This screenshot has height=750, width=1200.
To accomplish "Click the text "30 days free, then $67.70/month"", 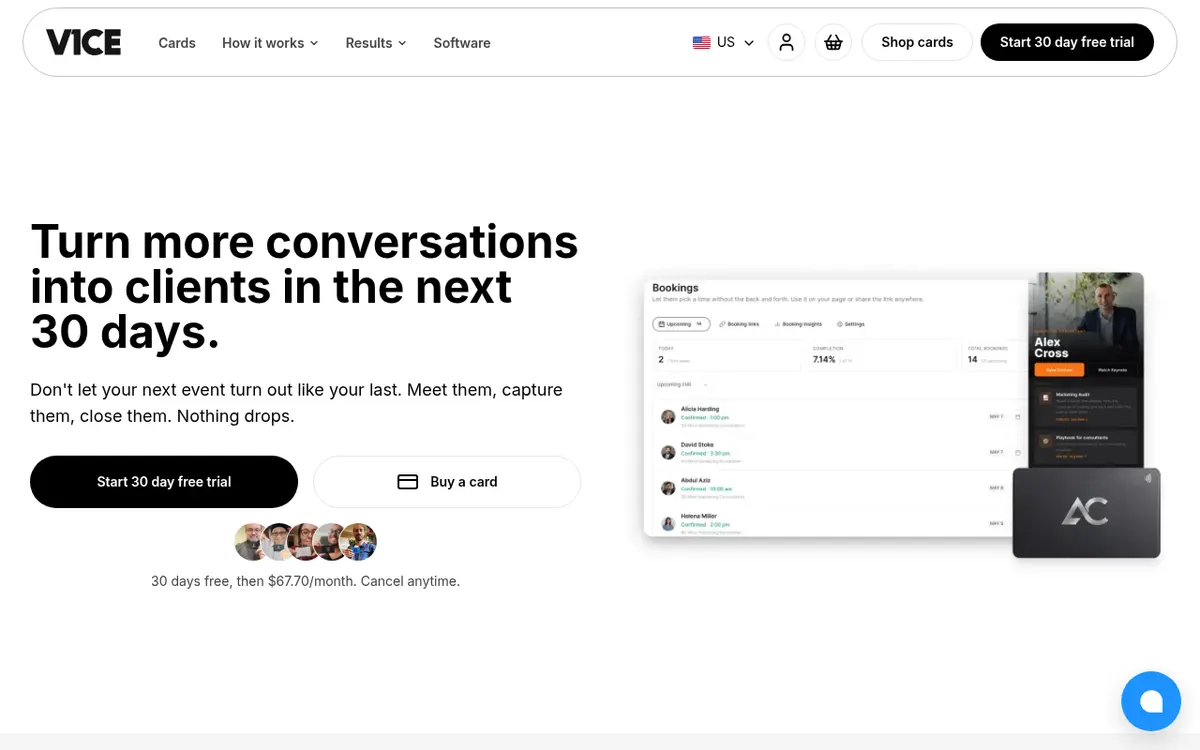I will (253, 581).
